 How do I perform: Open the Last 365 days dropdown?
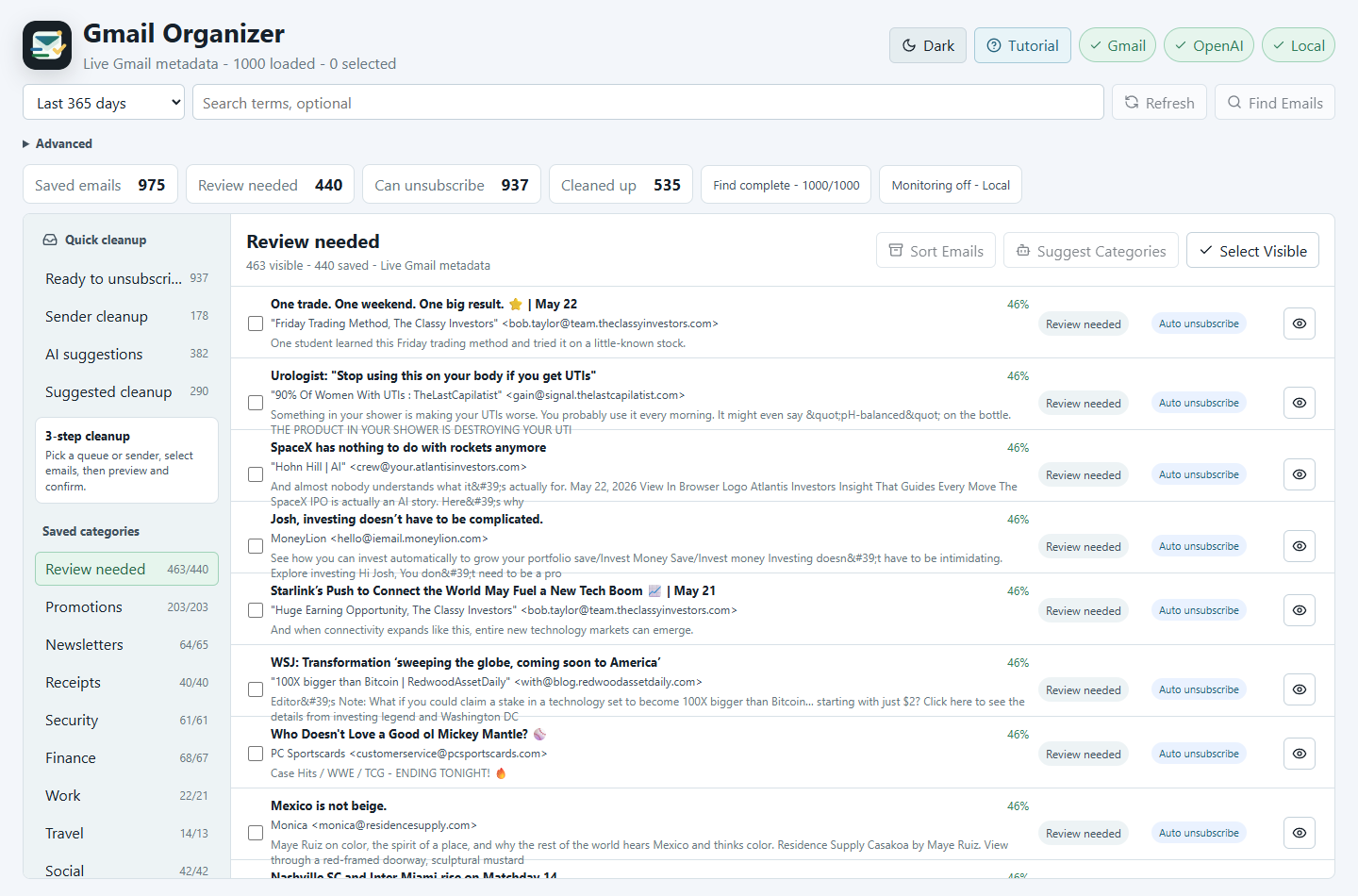[x=104, y=103]
